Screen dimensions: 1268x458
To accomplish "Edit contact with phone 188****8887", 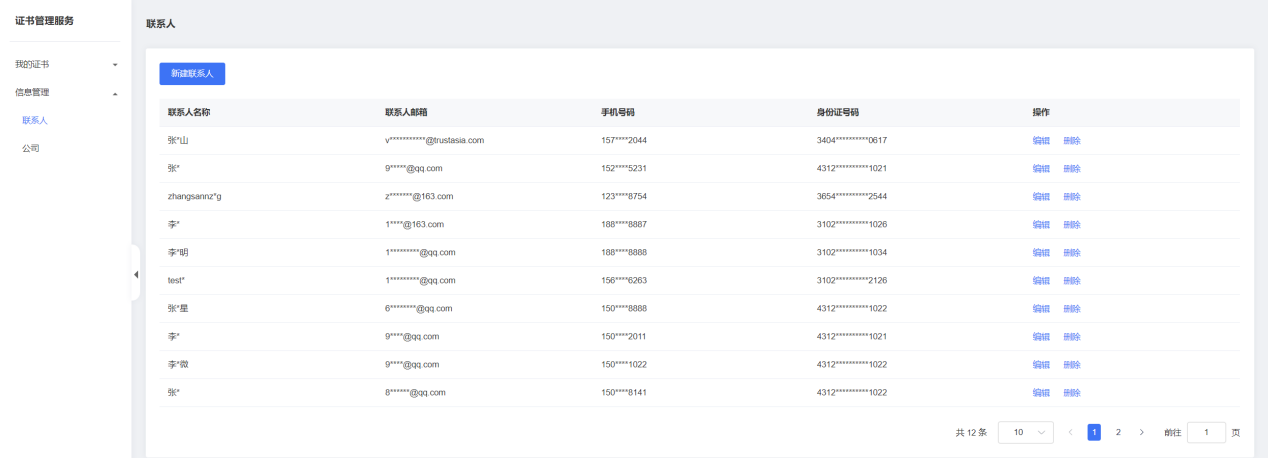I will 1041,224.
